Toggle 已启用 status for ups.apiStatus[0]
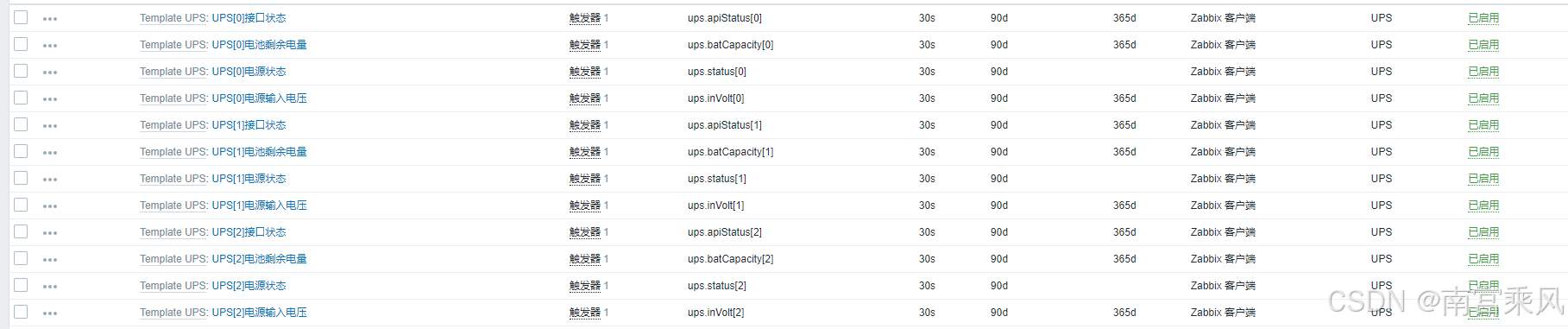The image size is (1568, 329). pyautogui.click(x=1483, y=18)
